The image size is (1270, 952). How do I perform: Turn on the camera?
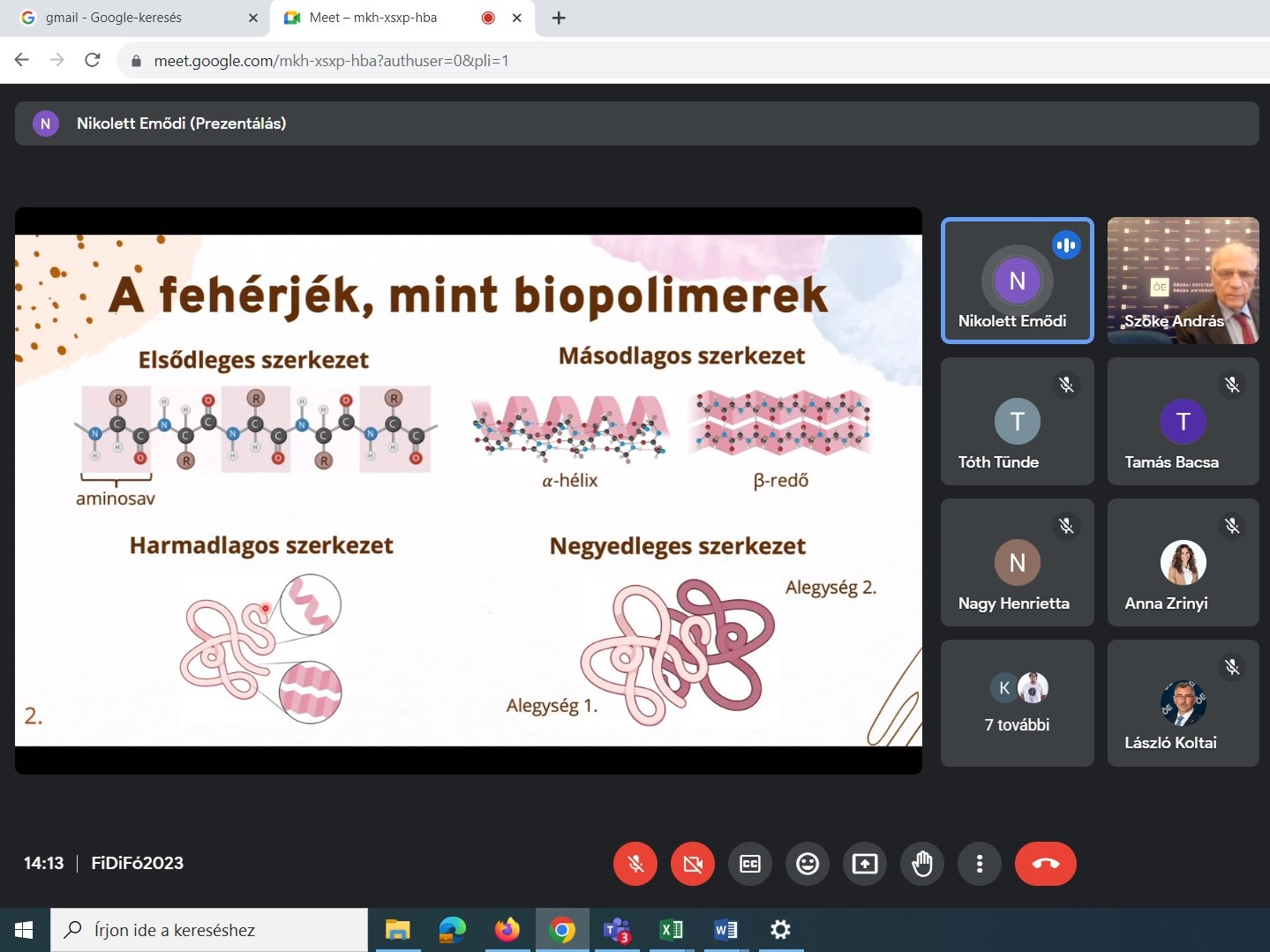point(693,864)
